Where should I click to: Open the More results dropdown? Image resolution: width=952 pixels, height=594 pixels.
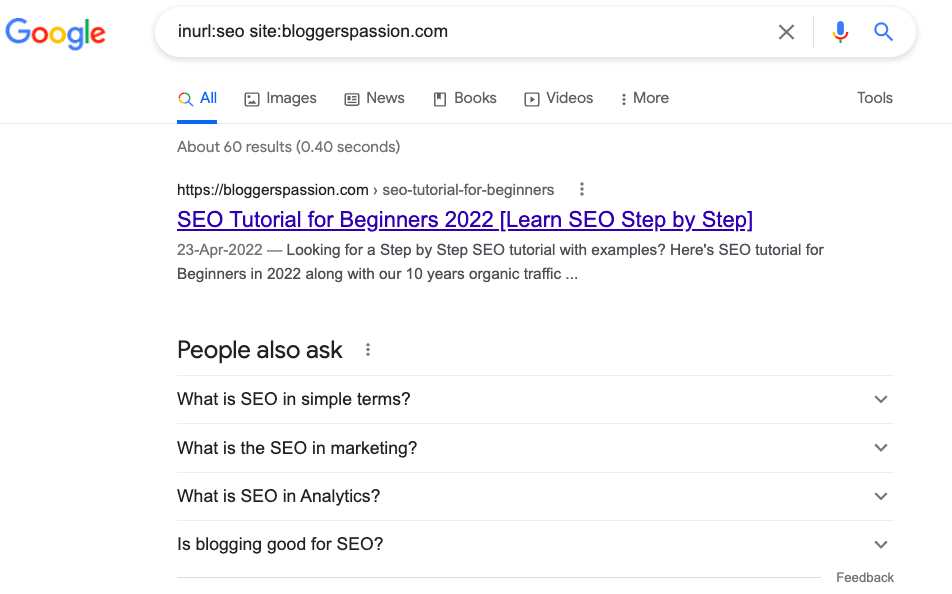coord(644,98)
